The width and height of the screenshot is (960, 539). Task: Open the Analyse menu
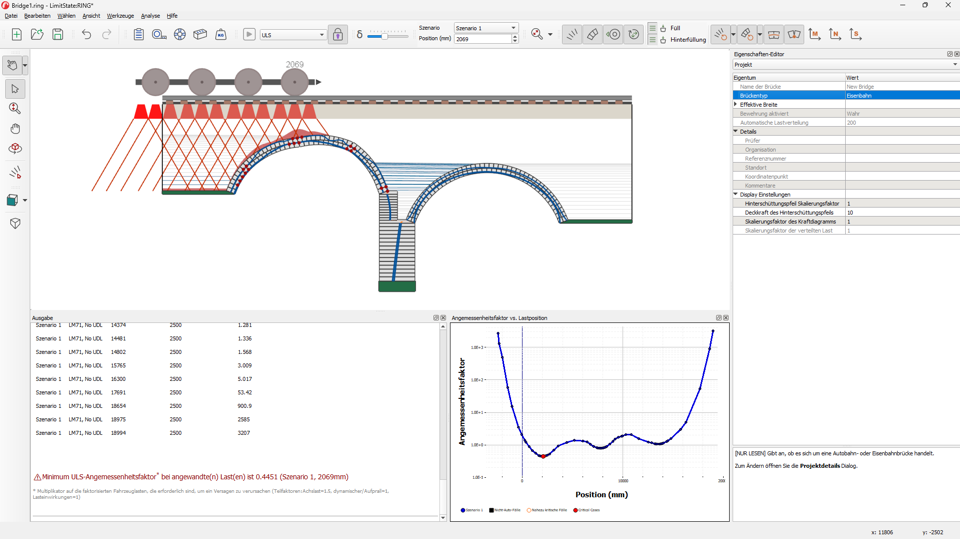[150, 16]
